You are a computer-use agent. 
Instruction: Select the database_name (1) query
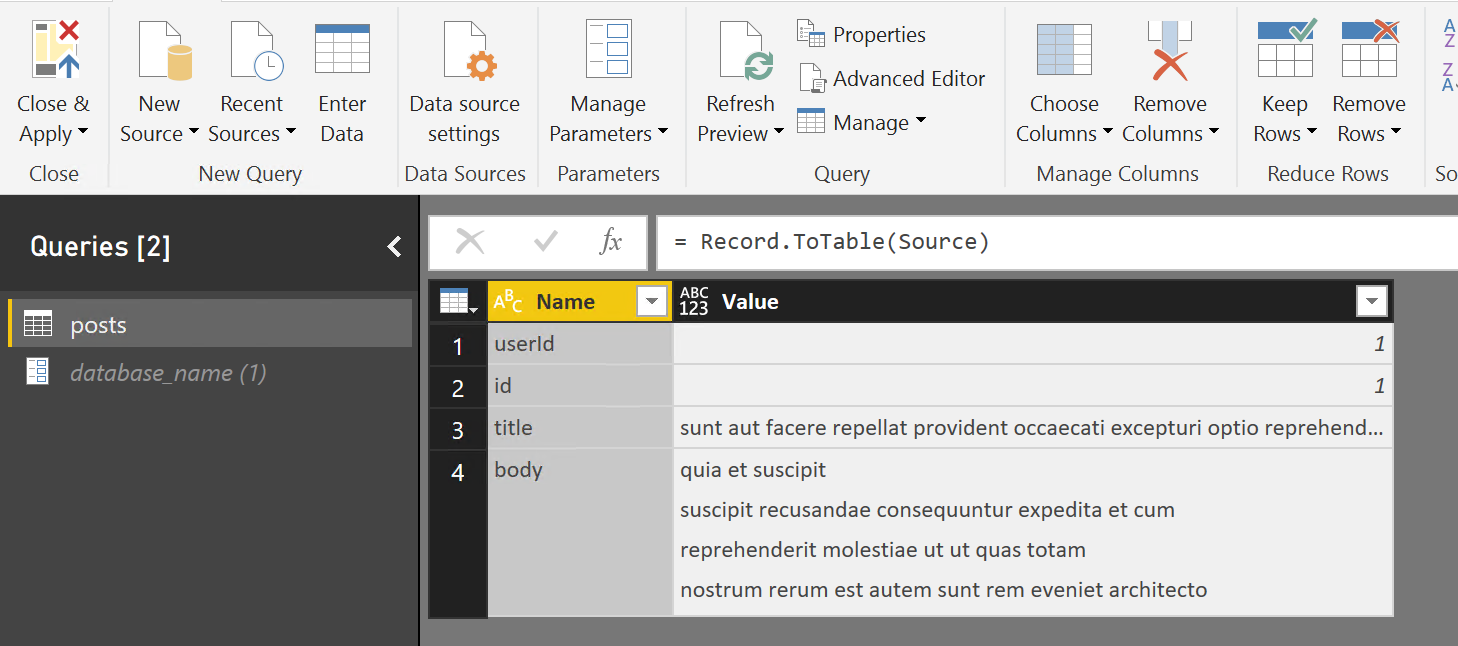click(x=168, y=373)
